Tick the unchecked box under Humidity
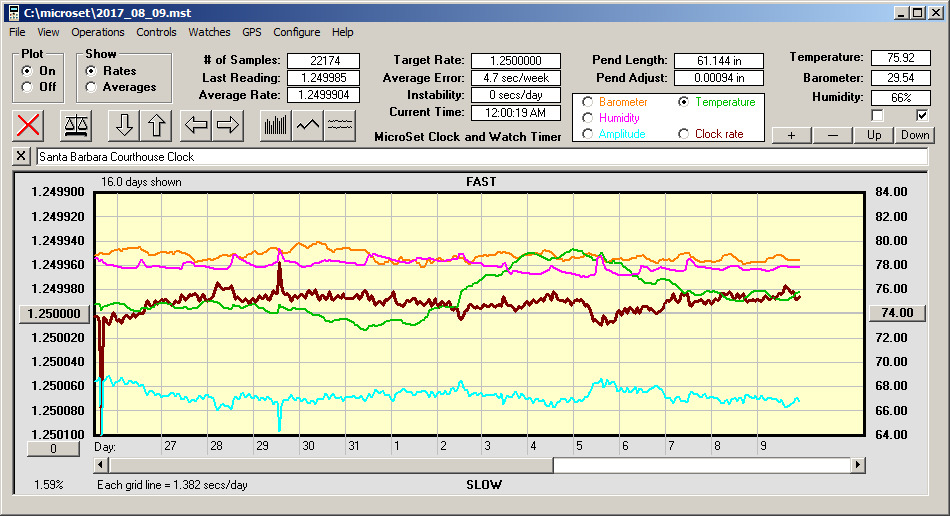This screenshot has width=950, height=516. coord(878,115)
